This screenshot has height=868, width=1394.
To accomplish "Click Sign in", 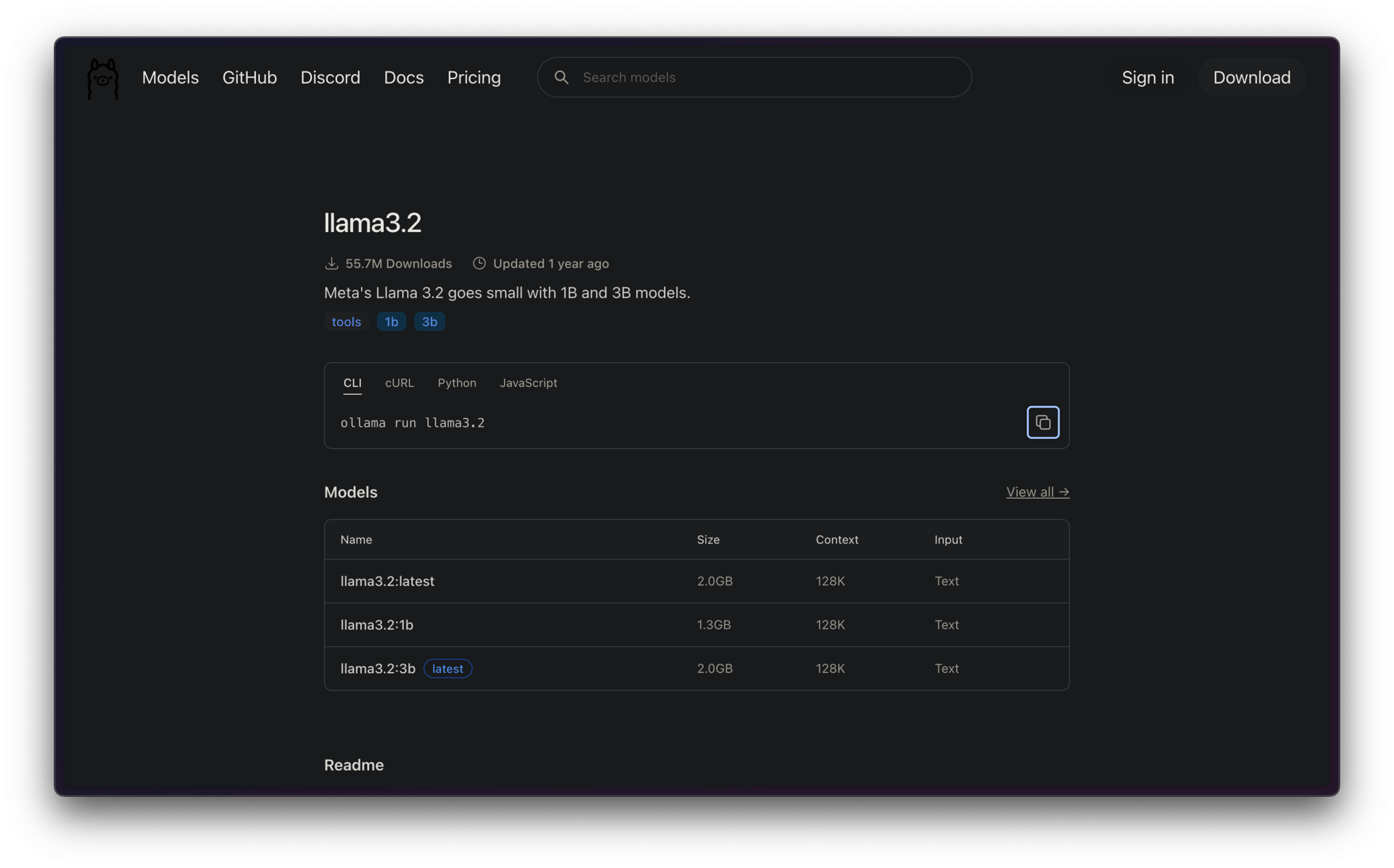I will 1148,77.
